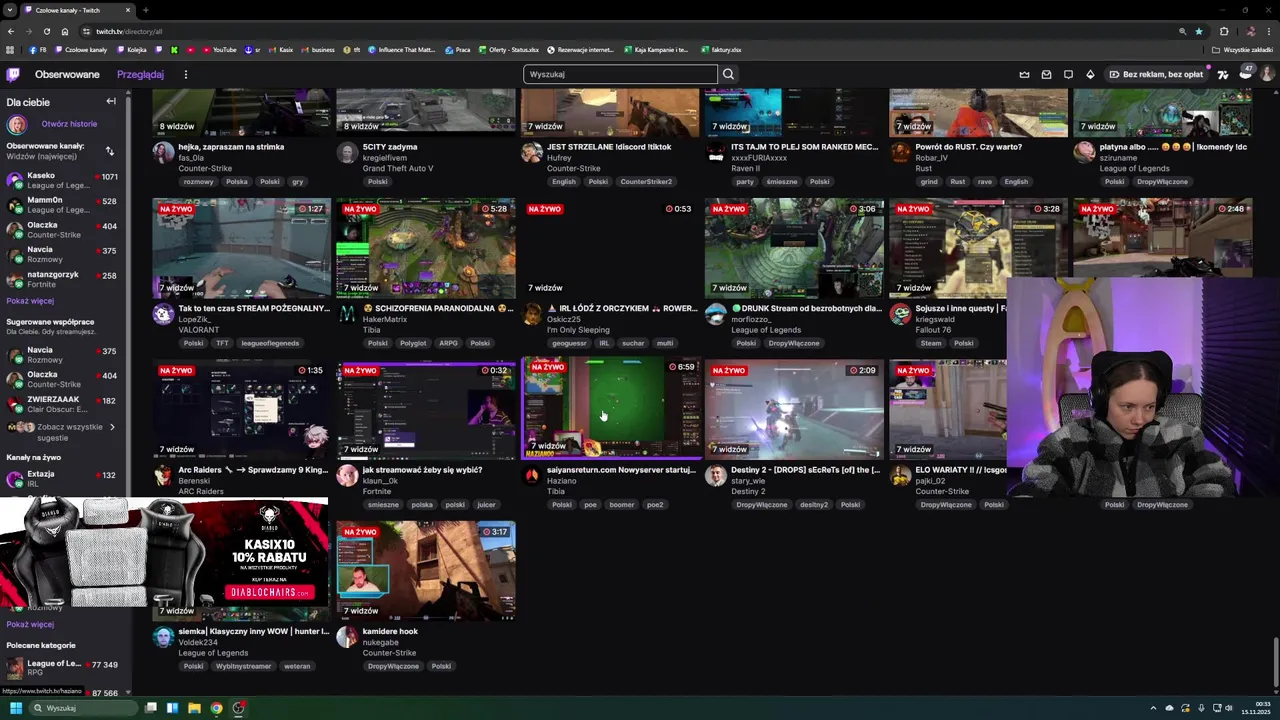Open the Chrome extensions puzzle icon

(1224, 31)
